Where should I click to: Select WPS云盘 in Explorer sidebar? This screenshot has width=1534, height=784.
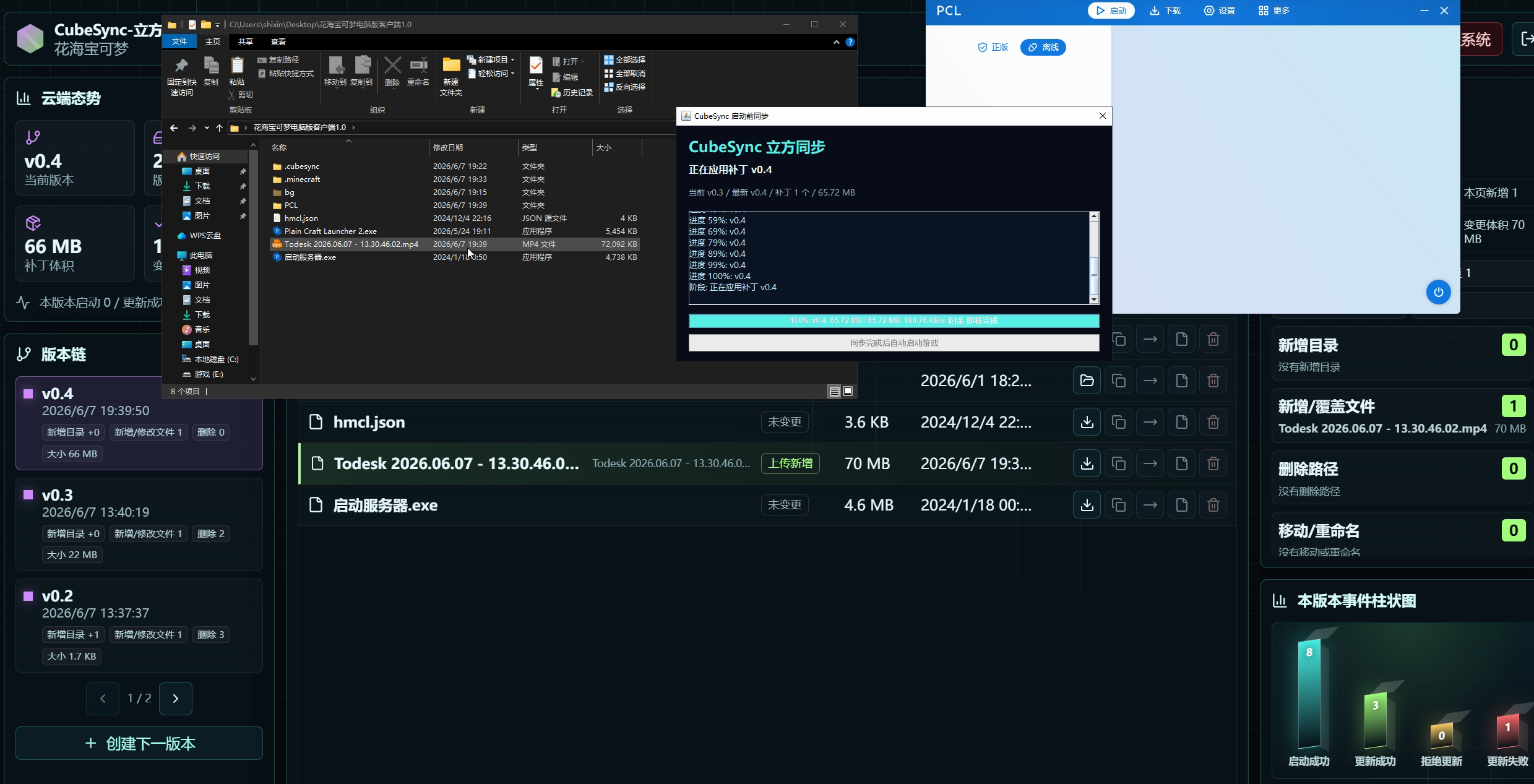pos(205,236)
